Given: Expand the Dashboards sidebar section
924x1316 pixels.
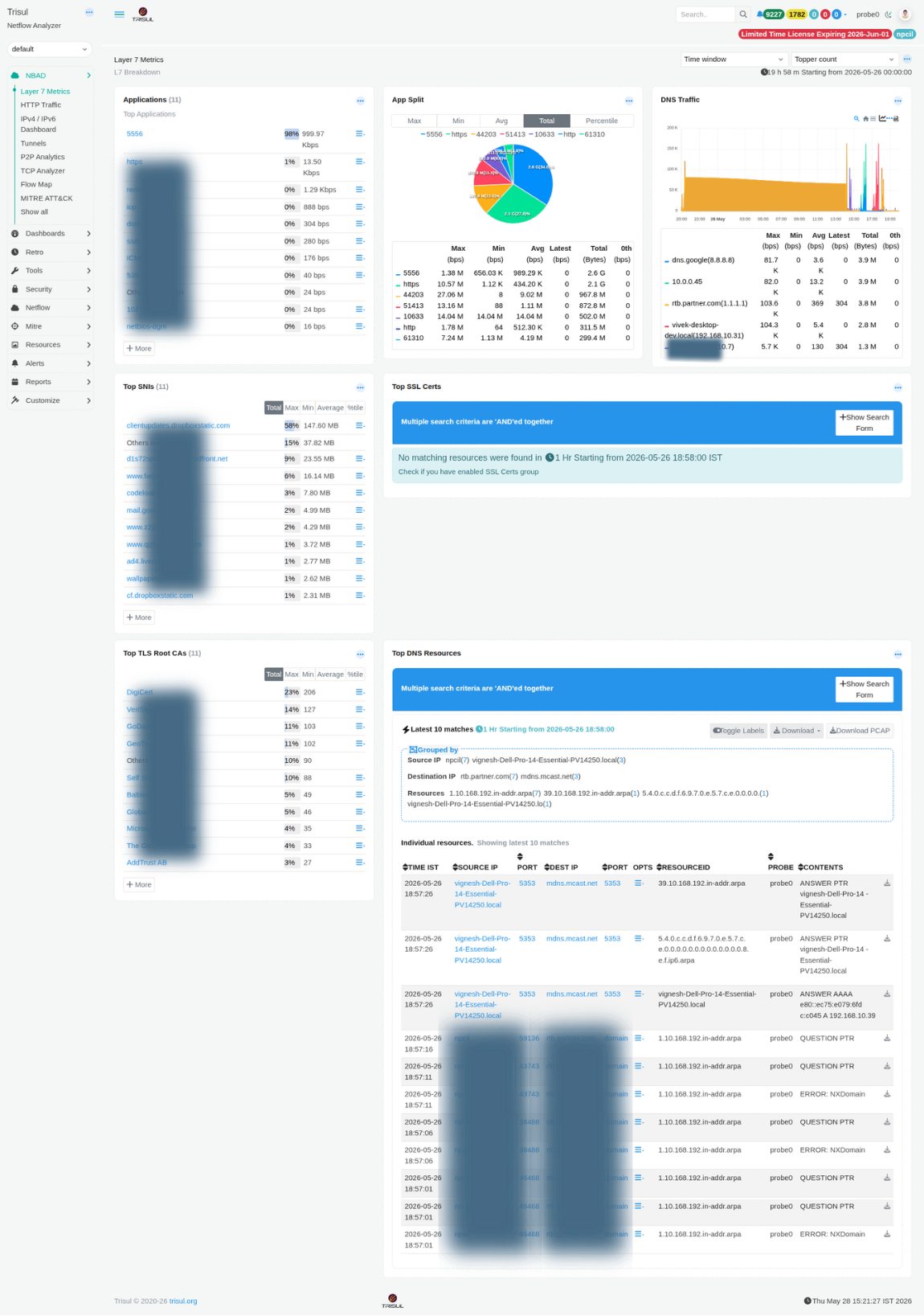Looking at the screenshot, I should pos(50,234).
